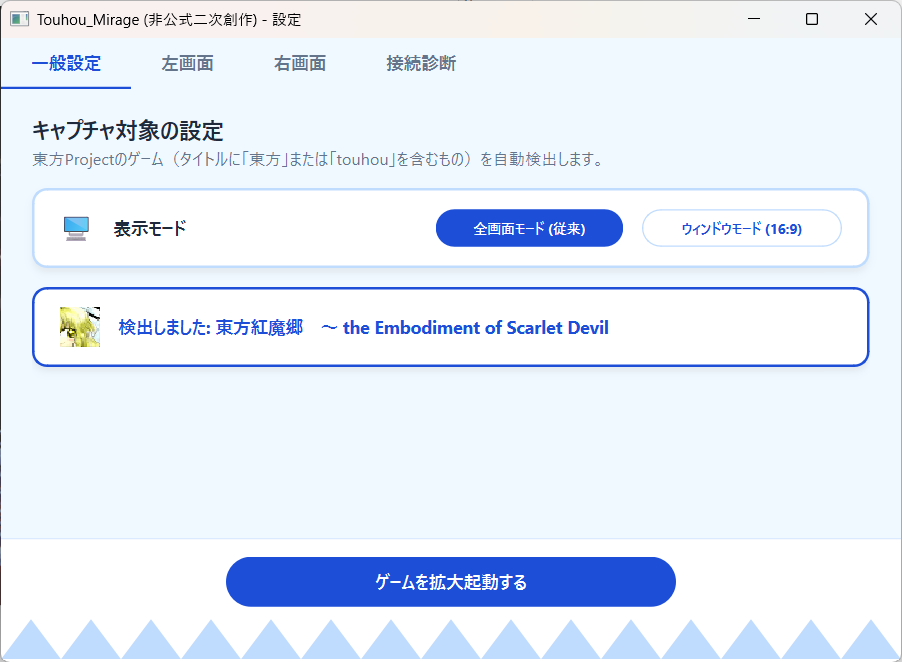
Task: Open the 接続診断 tab
Action: pyautogui.click(x=421, y=63)
